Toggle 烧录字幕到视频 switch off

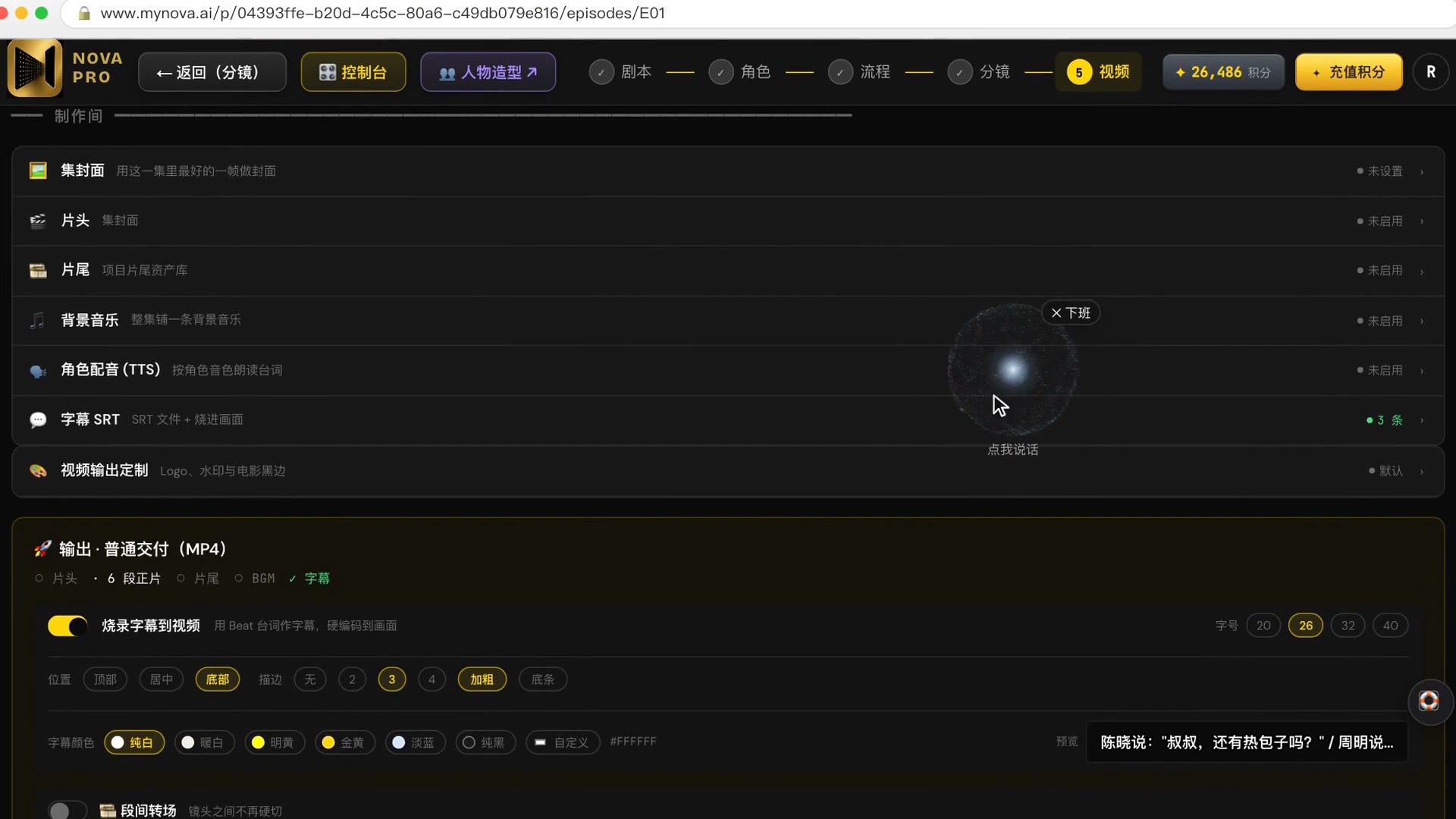pyautogui.click(x=67, y=626)
